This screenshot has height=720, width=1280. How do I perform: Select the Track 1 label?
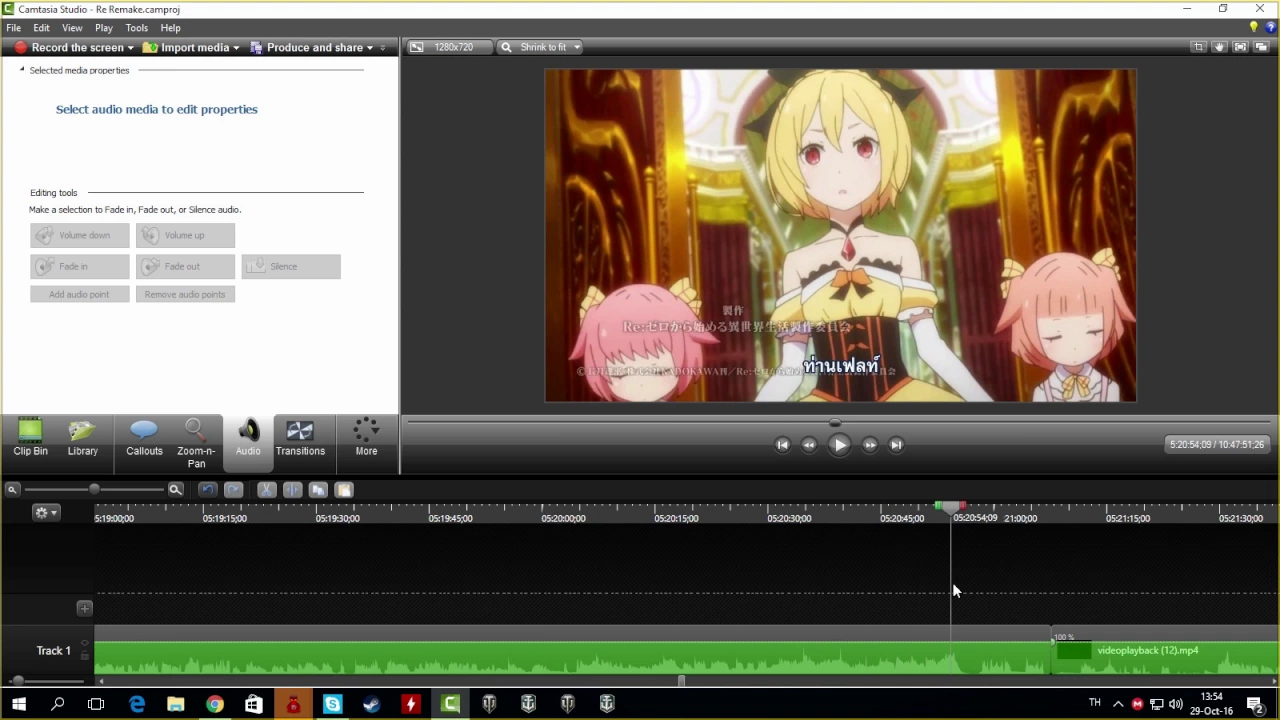coord(54,651)
